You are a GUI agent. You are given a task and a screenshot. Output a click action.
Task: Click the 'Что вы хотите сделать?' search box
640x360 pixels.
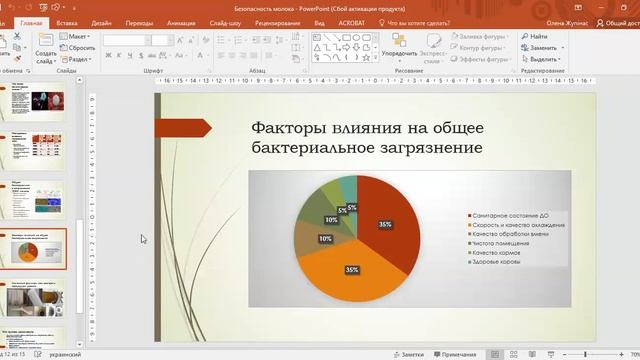point(414,23)
